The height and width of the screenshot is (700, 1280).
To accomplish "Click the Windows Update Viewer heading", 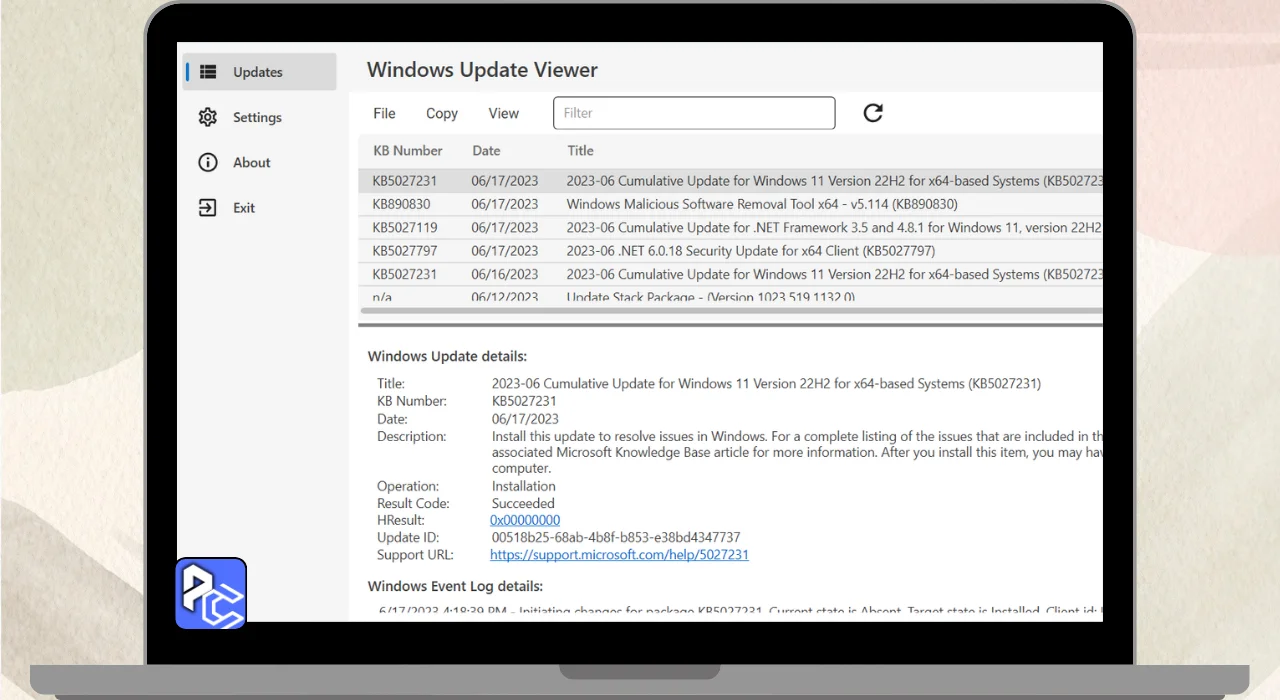I will point(482,70).
